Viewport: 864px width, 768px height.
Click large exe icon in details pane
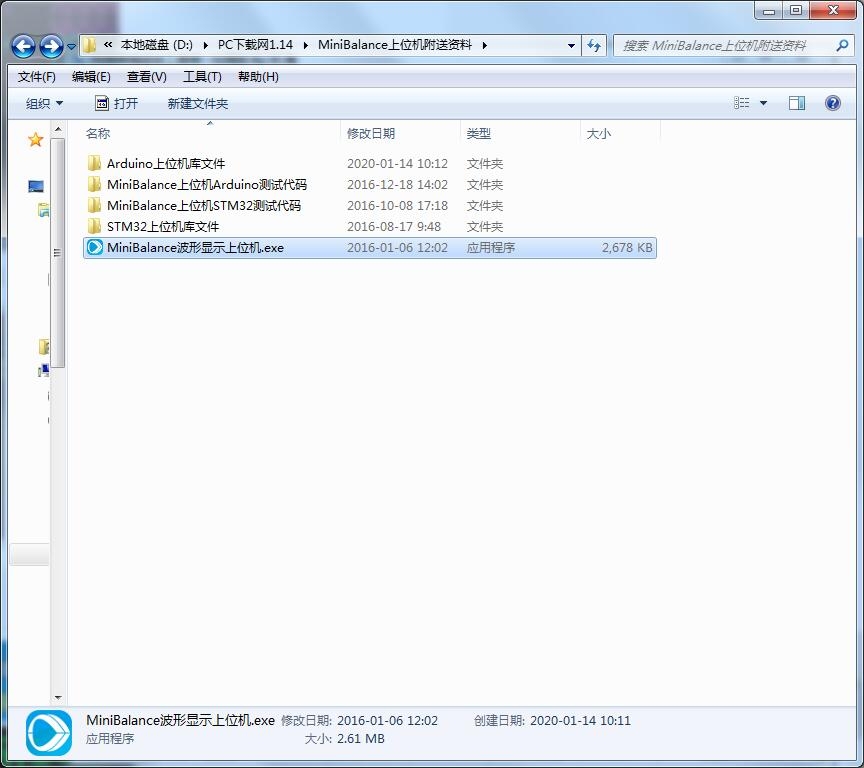tap(48, 733)
